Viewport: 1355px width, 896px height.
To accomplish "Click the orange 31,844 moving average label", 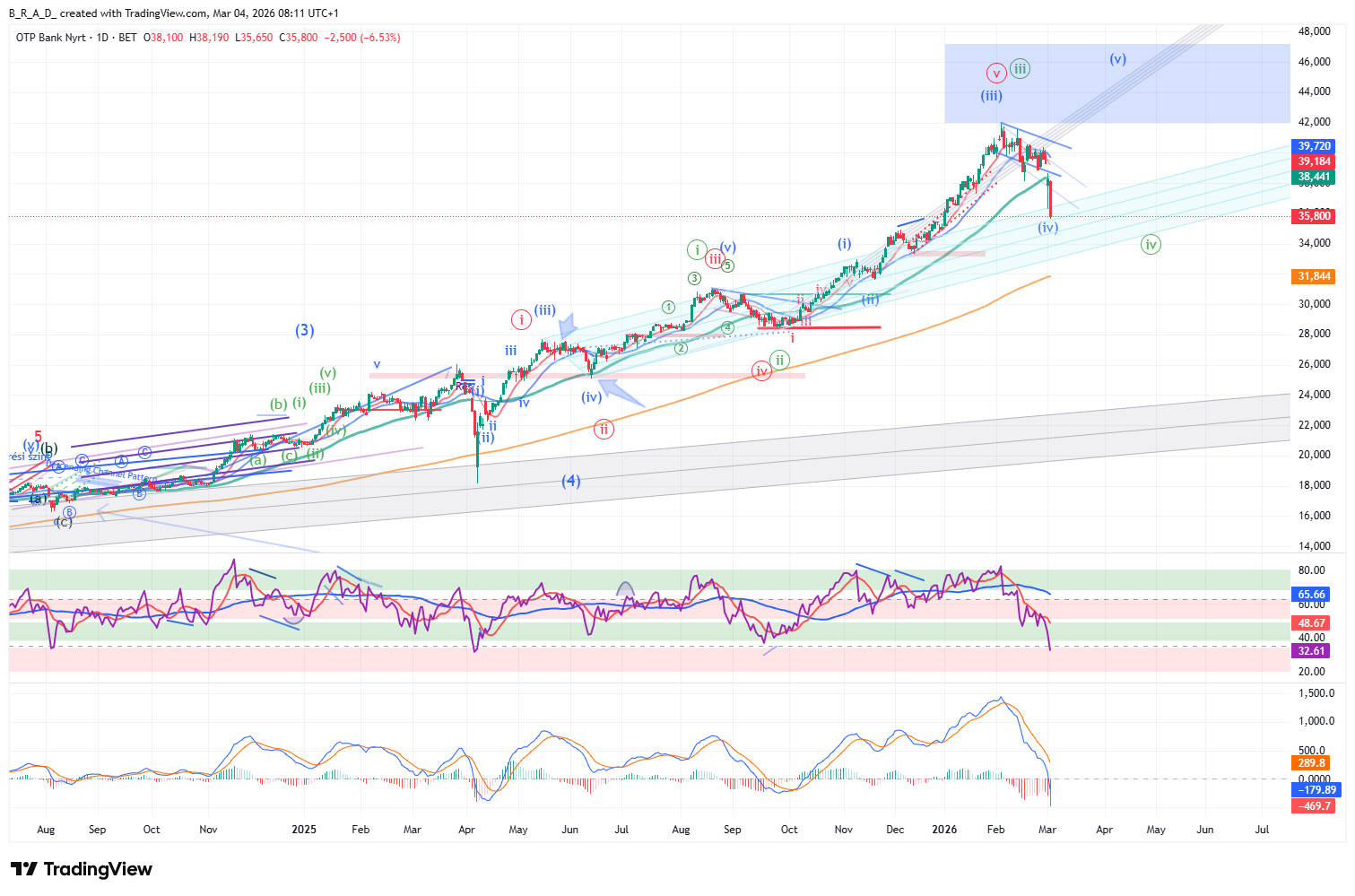I will pyautogui.click(x=1314, y=276).
